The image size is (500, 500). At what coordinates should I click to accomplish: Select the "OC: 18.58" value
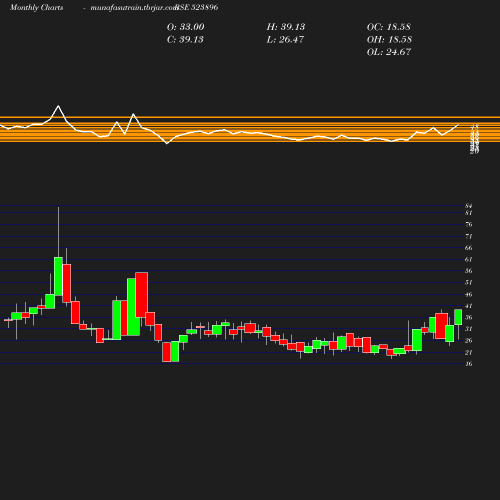tap(389, 27)
